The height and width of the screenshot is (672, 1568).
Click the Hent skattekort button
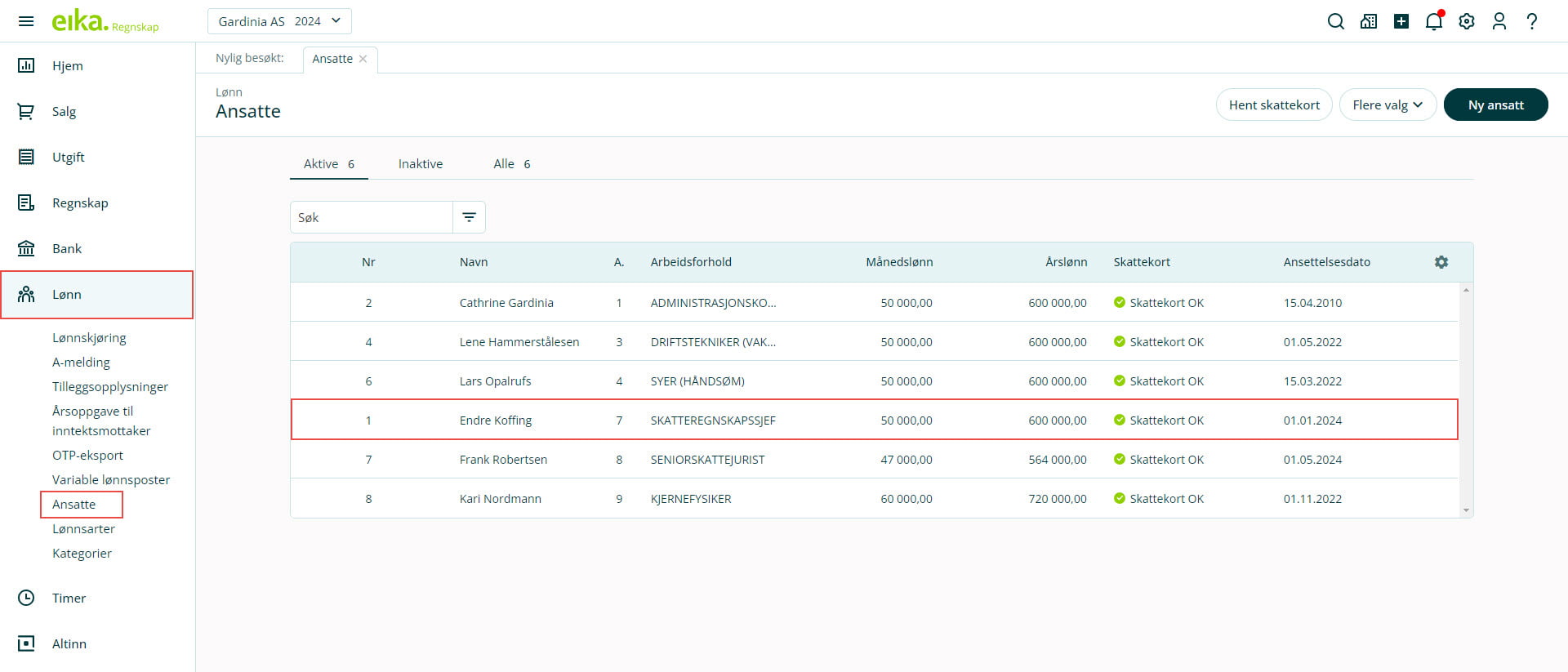click(1274, 105)
